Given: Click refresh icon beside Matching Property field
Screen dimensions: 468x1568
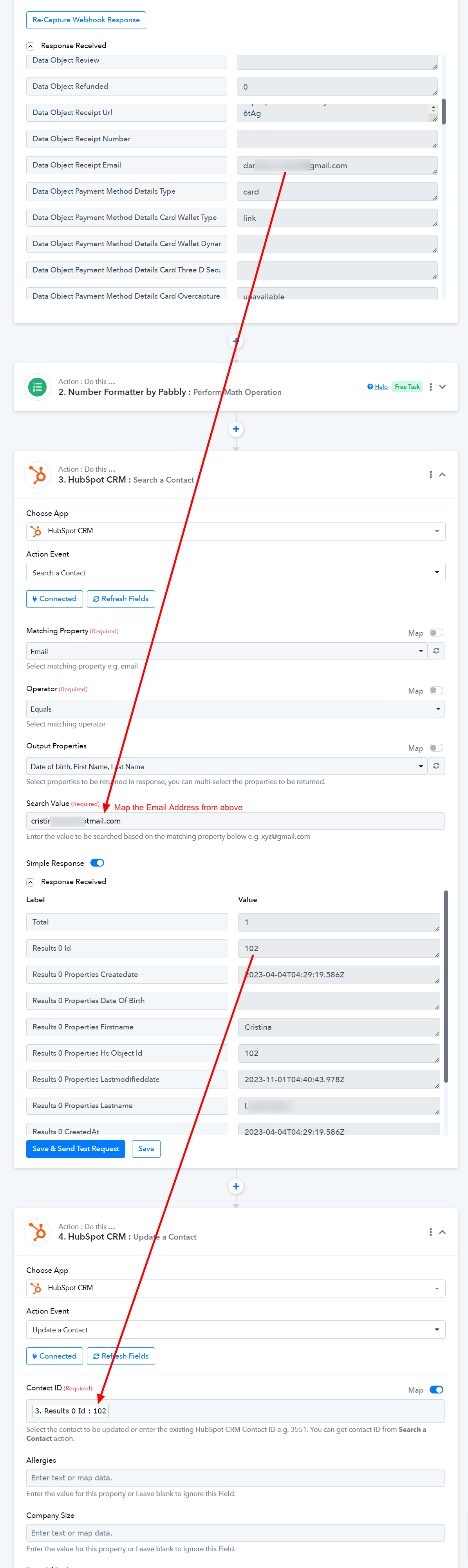Looking at the screenshot, I should [436, 651].
